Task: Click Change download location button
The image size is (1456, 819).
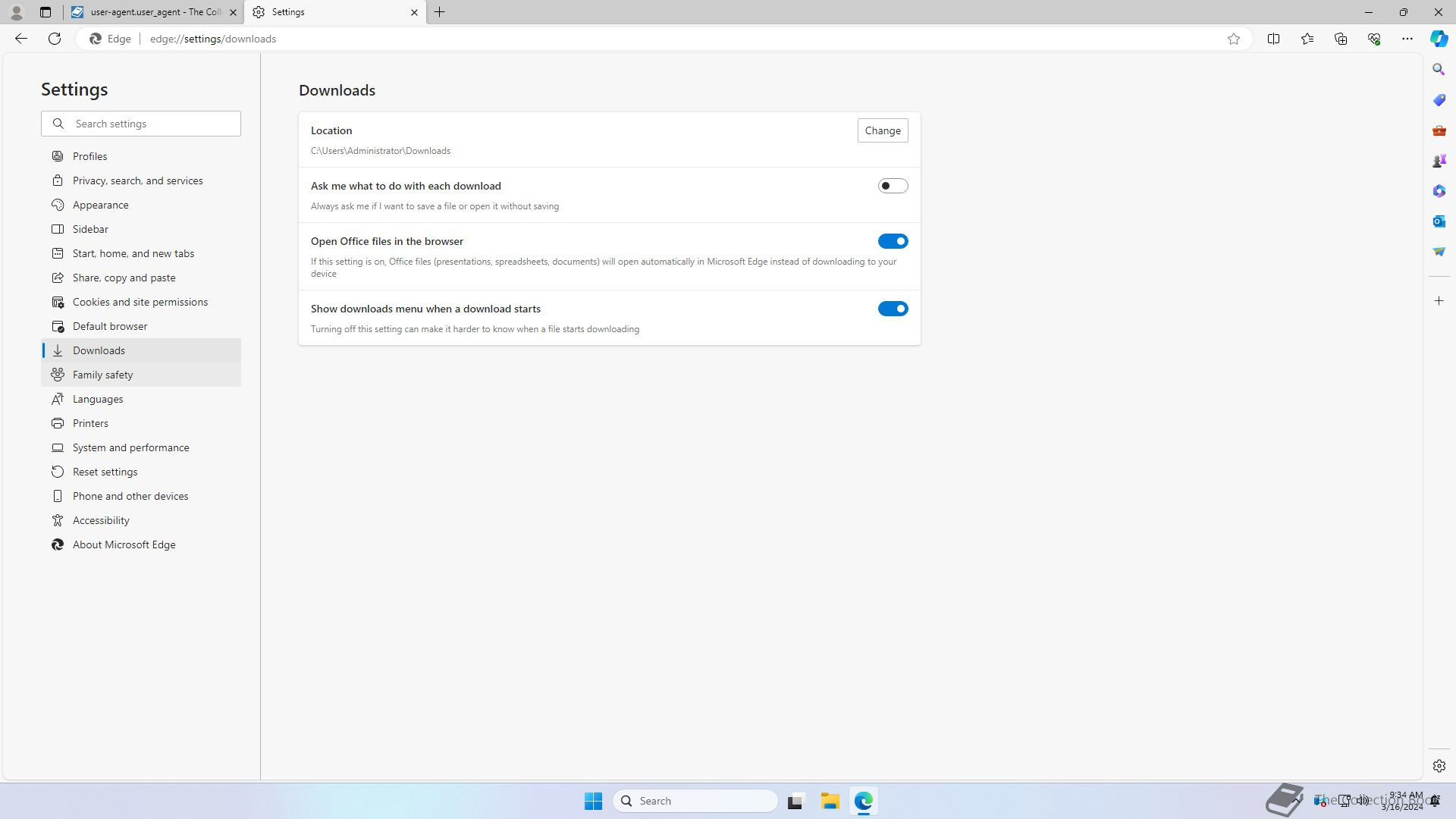Action: coord(882,130)
